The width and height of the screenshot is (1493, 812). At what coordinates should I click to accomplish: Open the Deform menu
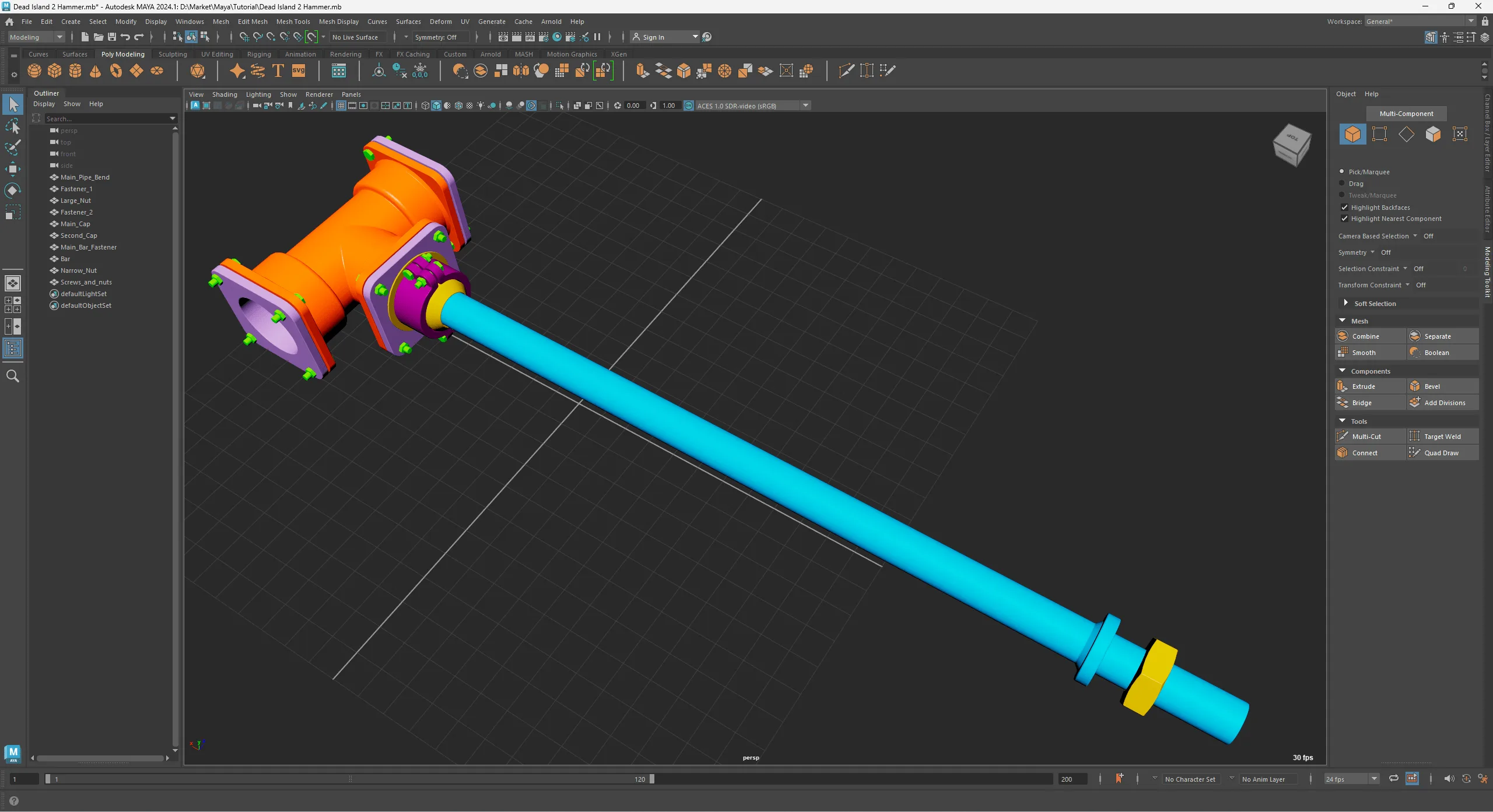(x=440, y=22)
